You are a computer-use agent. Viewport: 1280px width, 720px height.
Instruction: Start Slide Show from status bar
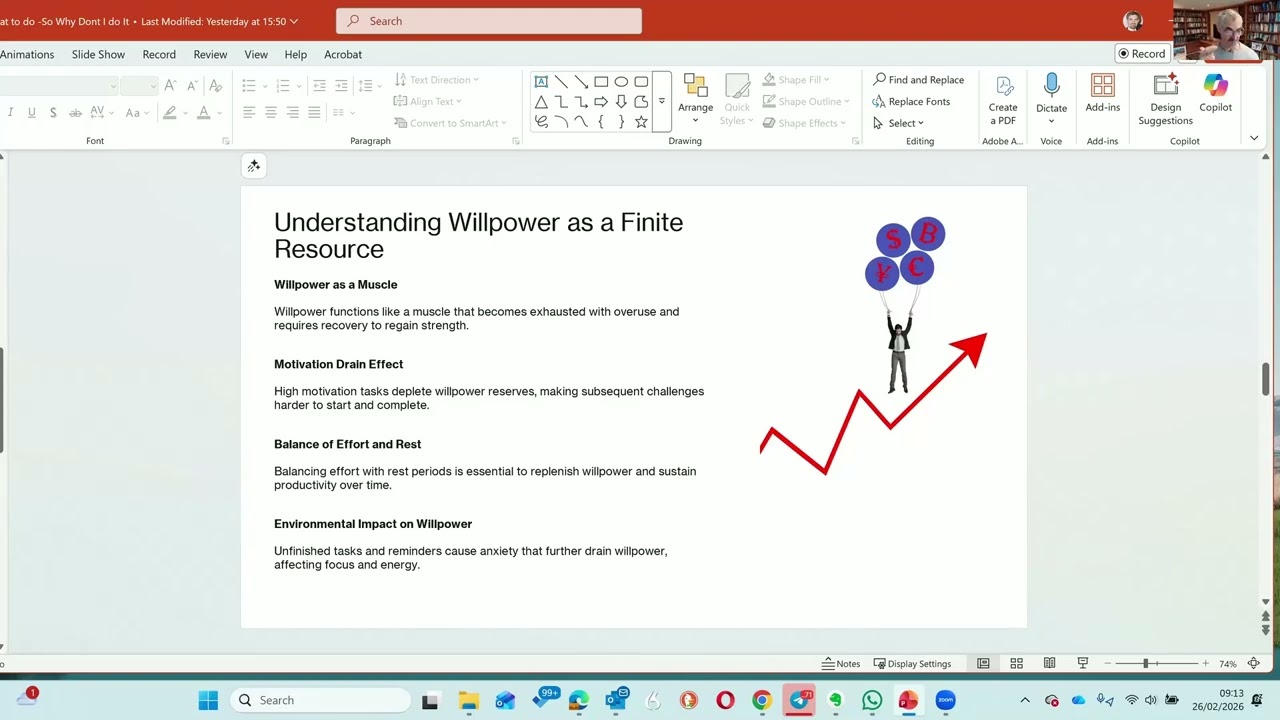coord(1082,663)
